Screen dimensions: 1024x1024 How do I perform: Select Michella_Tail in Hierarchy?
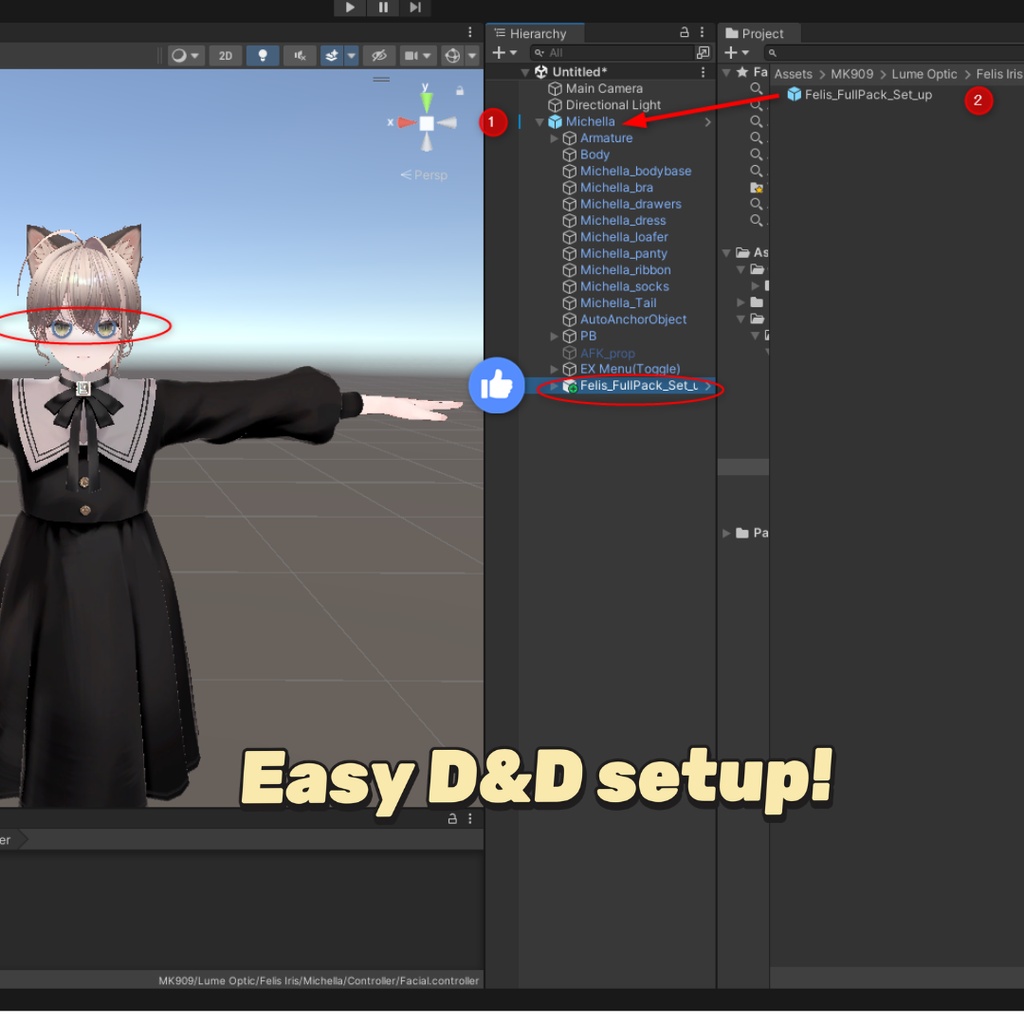point(618,303)
